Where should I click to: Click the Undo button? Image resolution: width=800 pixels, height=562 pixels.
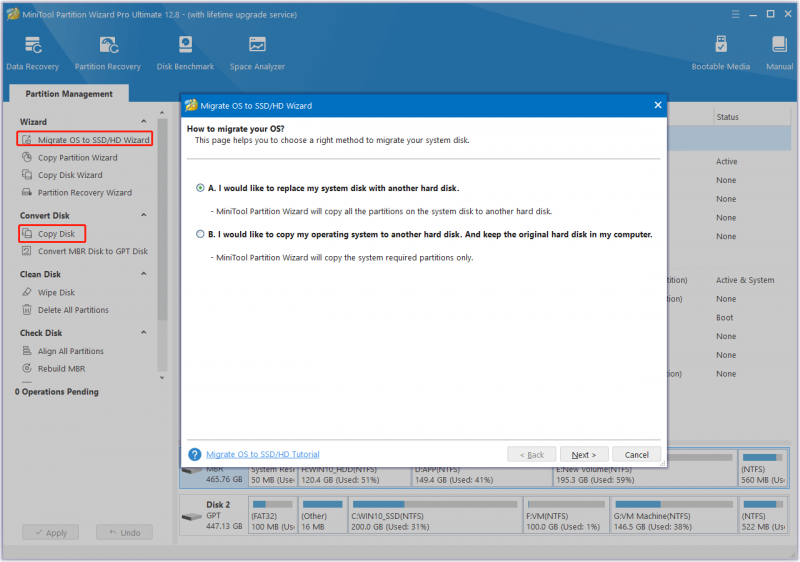tap(124, 532)
